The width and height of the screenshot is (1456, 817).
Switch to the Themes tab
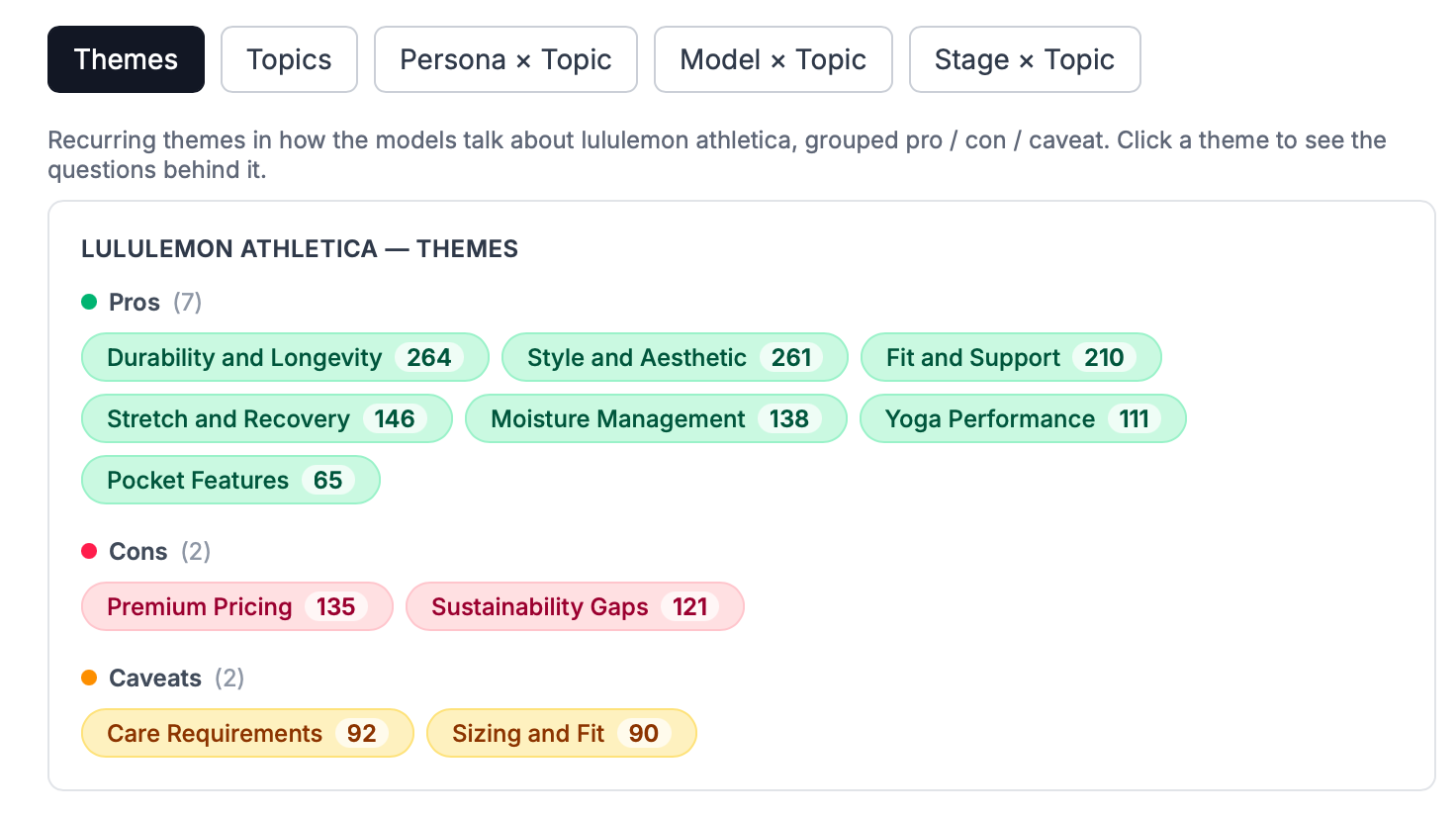coord(126,59)
